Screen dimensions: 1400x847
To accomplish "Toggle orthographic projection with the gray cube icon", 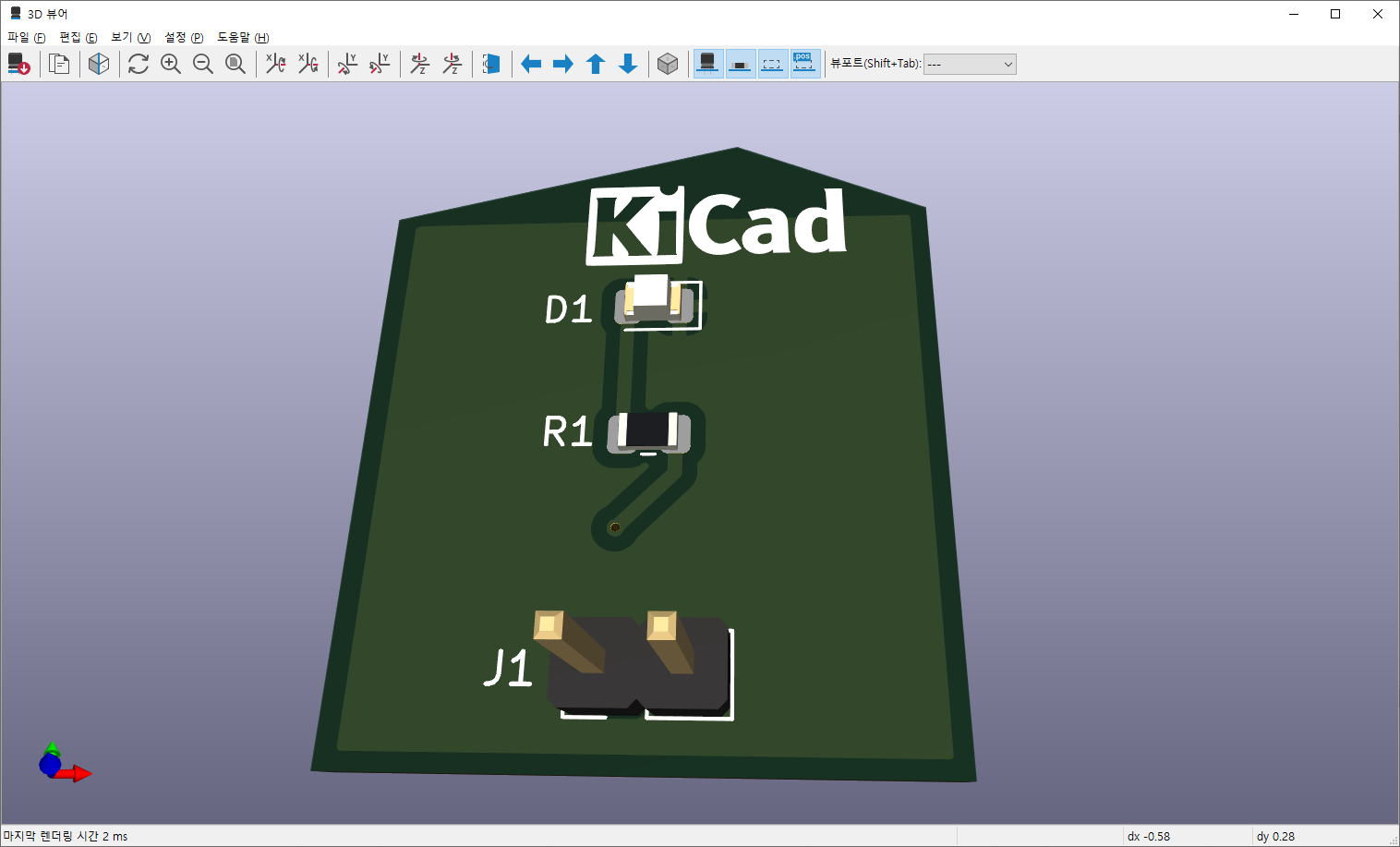I will [x=668, y=64].
